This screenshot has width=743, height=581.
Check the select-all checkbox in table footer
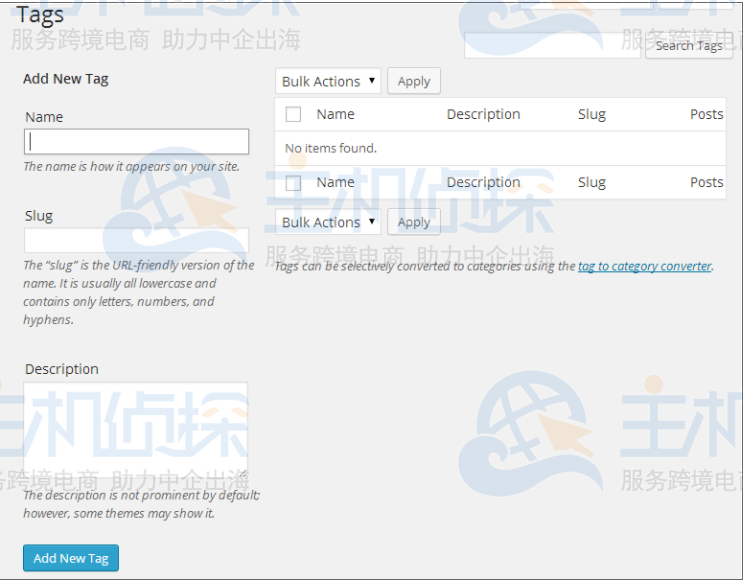click(x=293, y=182)
